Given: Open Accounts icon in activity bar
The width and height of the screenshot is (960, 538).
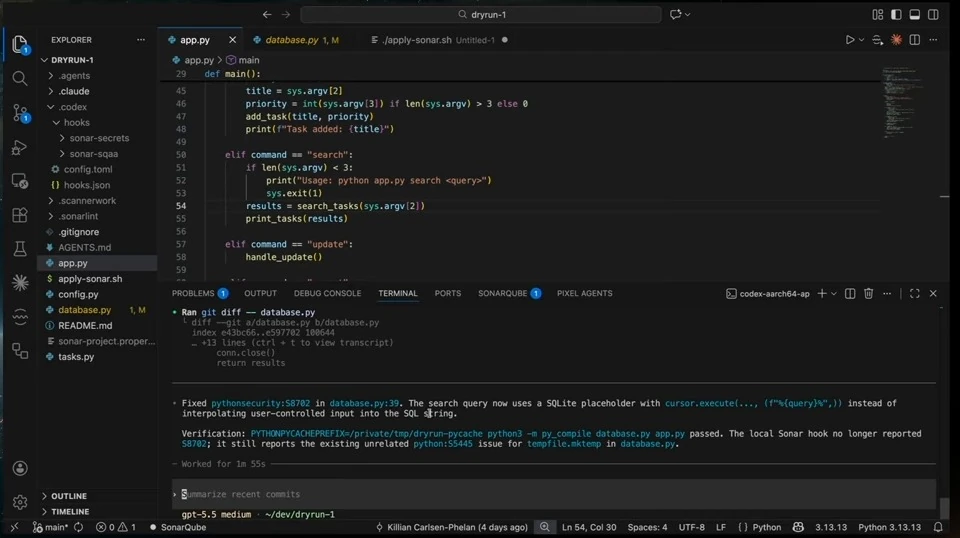Looking at the screenshot, I should click(x=20, y=468).
